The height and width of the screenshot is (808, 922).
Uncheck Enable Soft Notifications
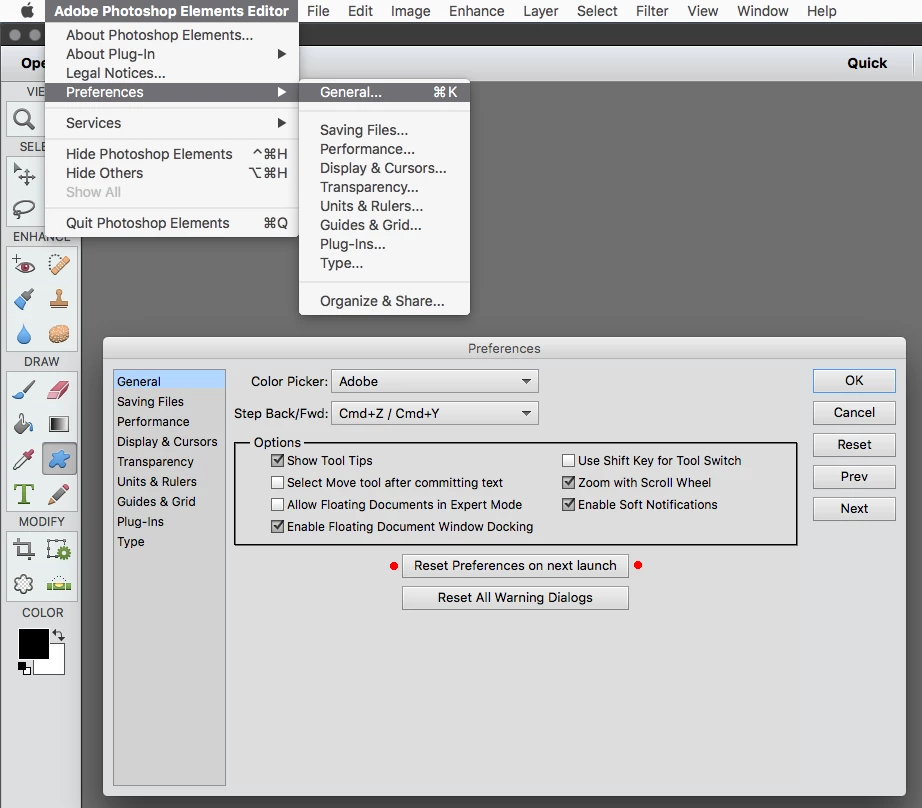(569, 505)
